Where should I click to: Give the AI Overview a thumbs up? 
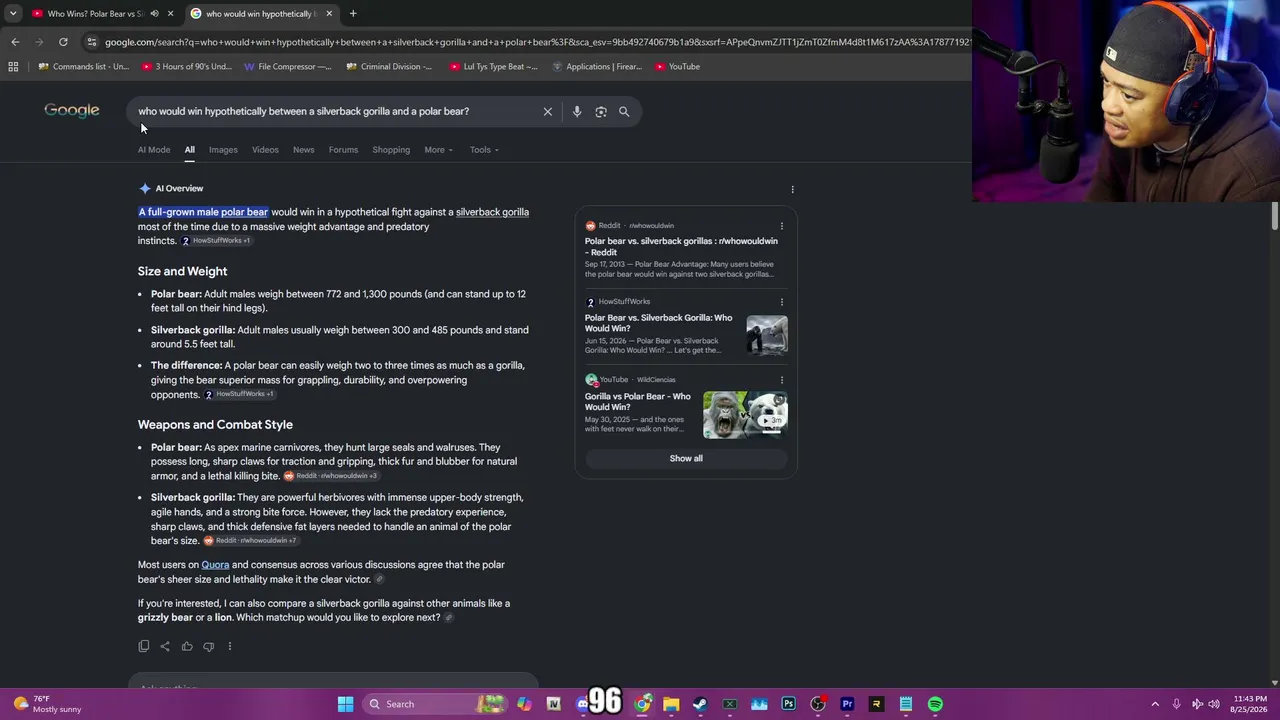187,646
